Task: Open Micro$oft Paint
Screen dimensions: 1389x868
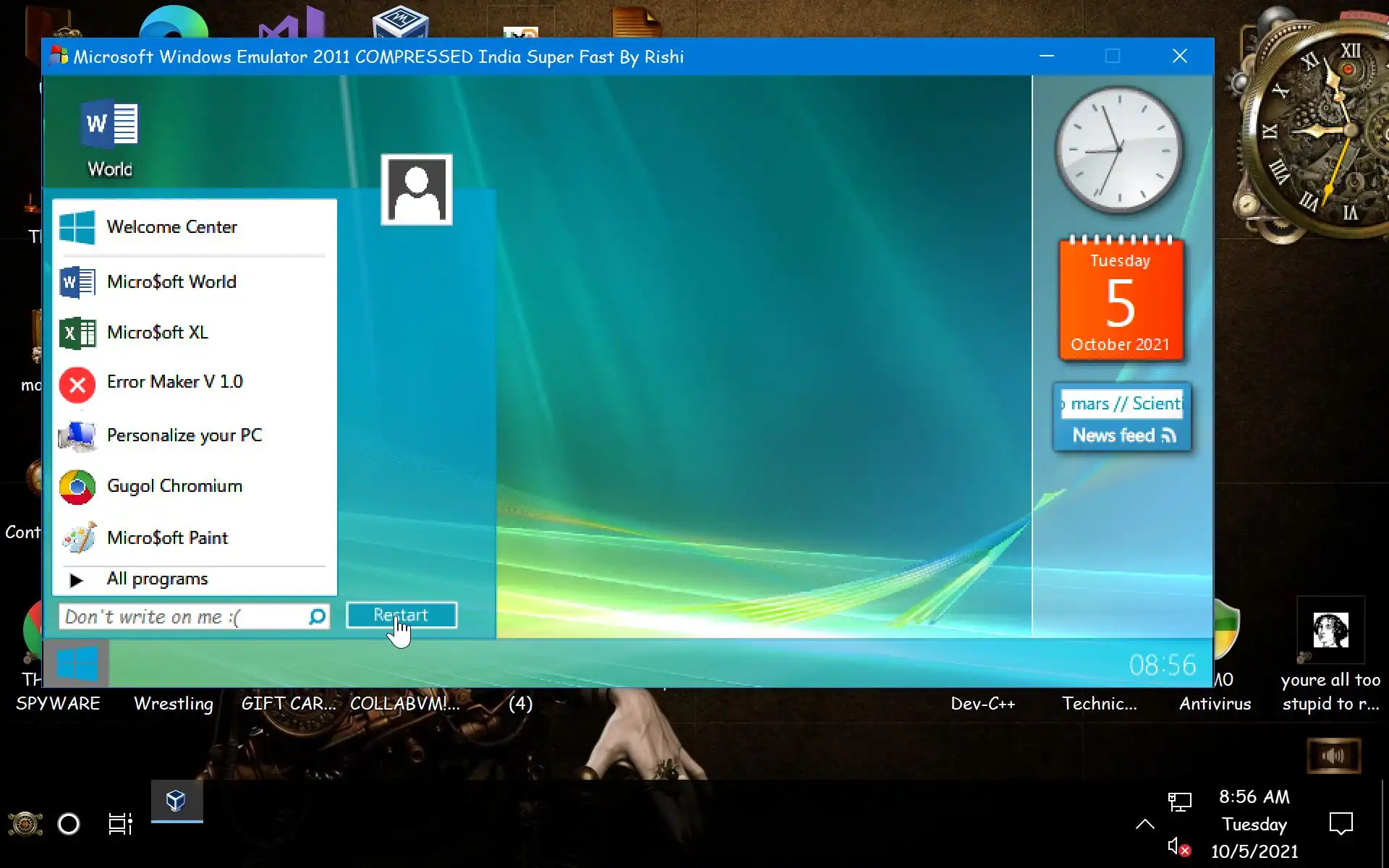Action: point(167,538)
